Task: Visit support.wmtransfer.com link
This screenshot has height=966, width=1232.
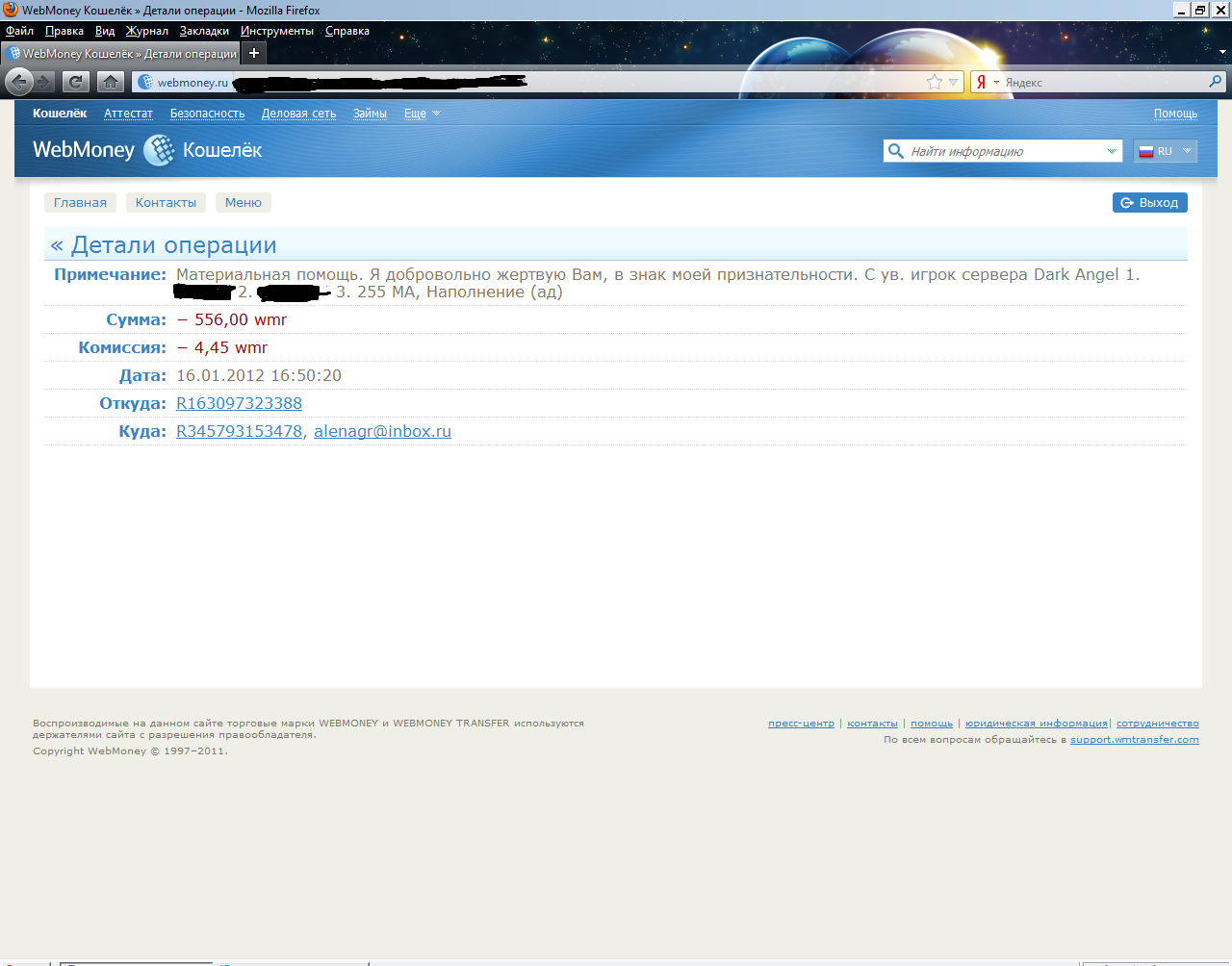Action: [1135, 739]
